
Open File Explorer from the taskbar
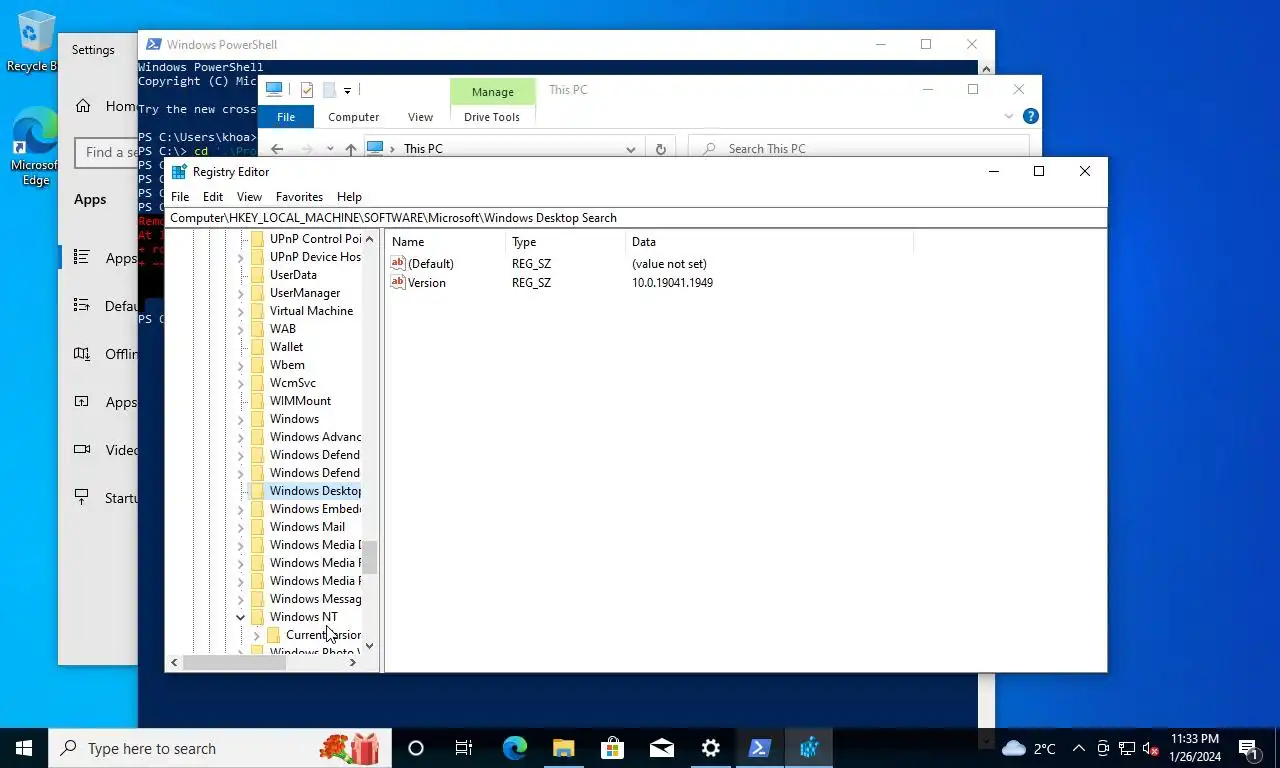563,748
